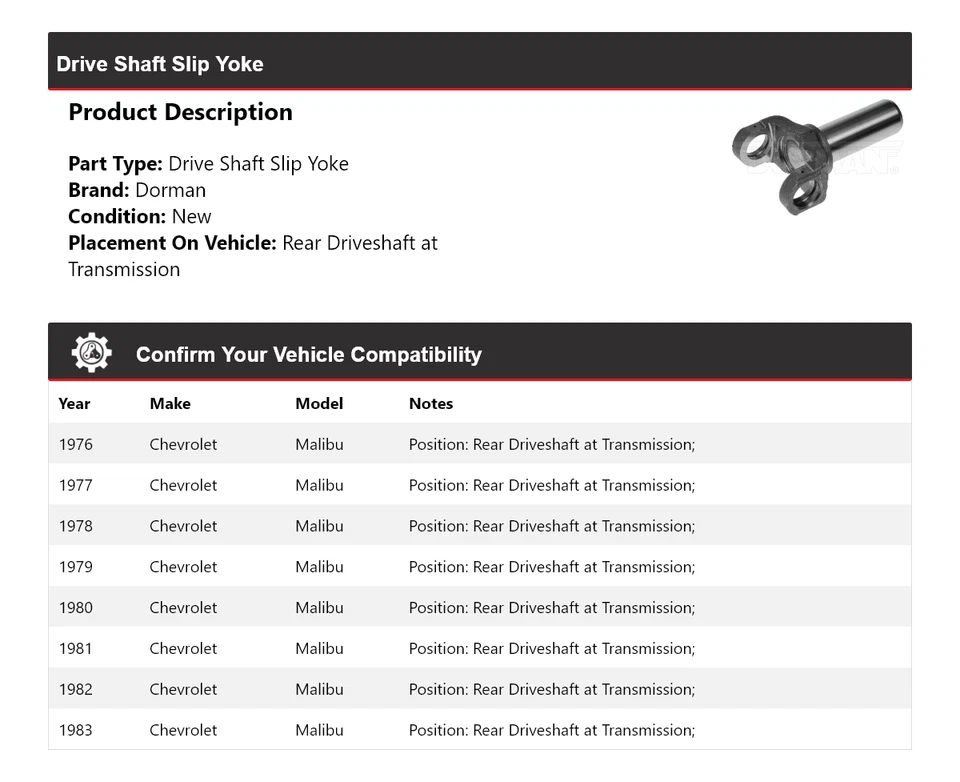Select the 1976 year cell
Viewport: 960px width, 782px height.
(75, 444)
